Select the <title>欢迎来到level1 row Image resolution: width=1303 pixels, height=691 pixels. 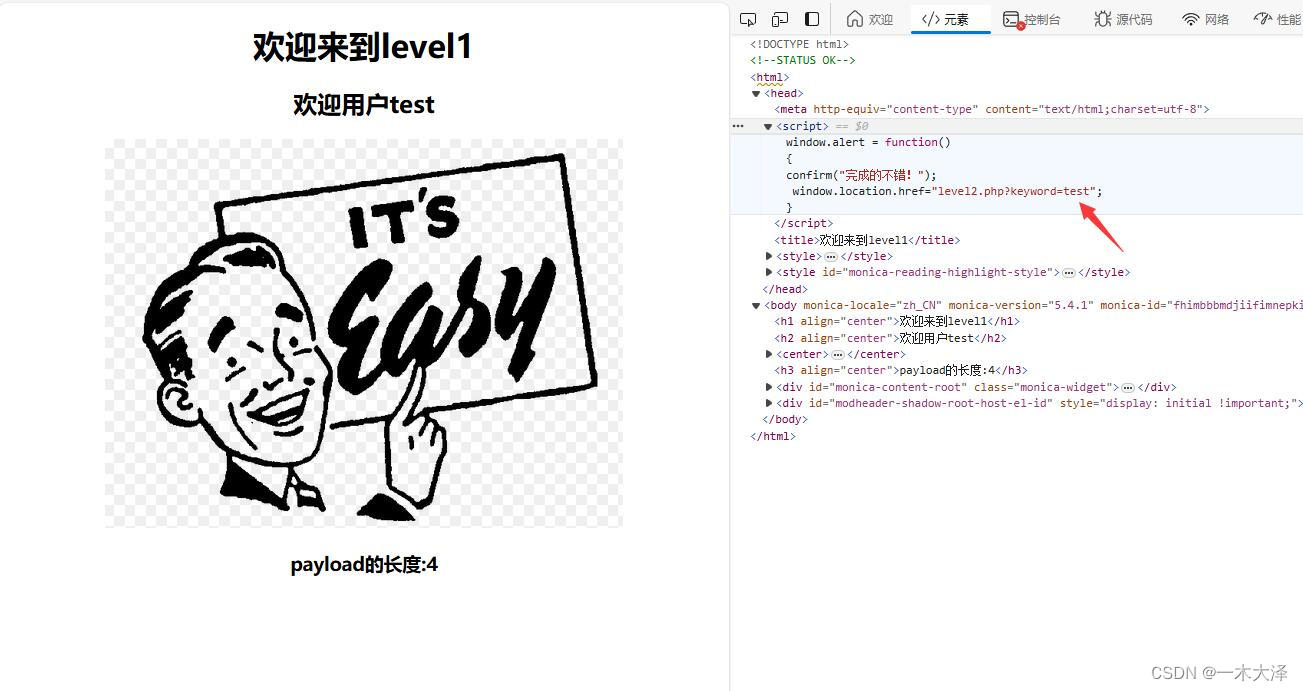[x=867, y=240]
